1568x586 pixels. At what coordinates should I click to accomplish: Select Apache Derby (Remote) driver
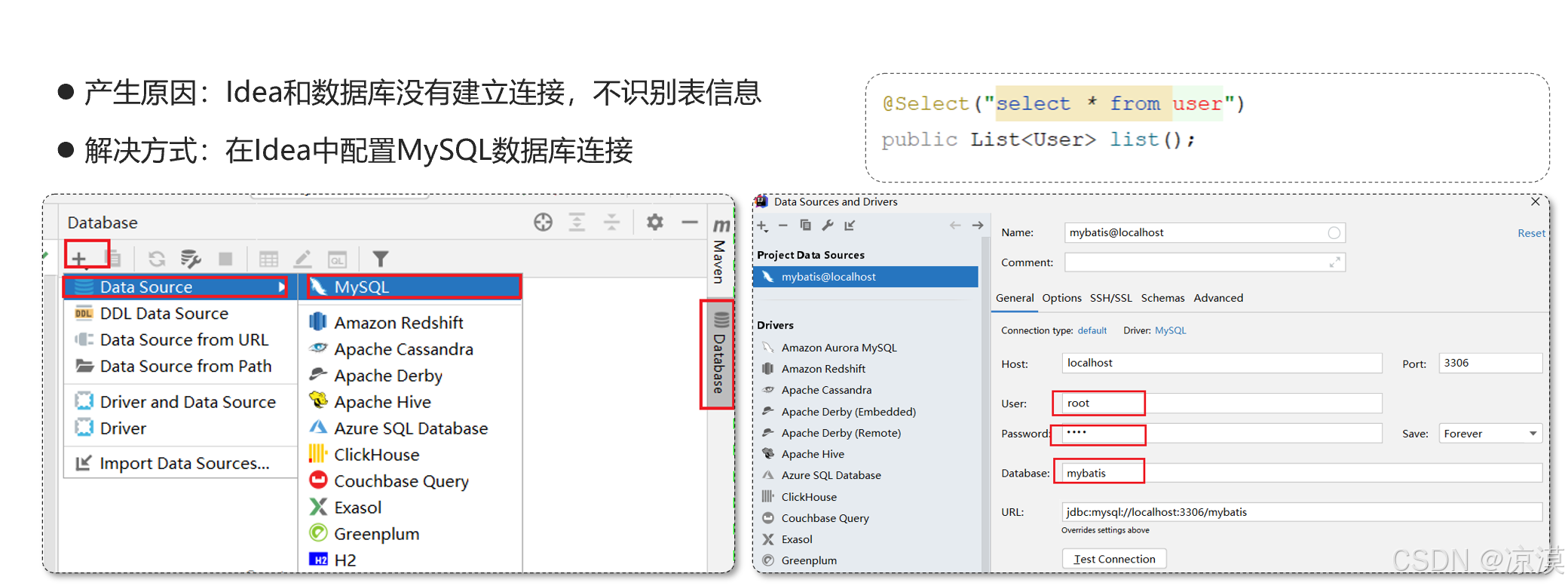click(841, 433)
